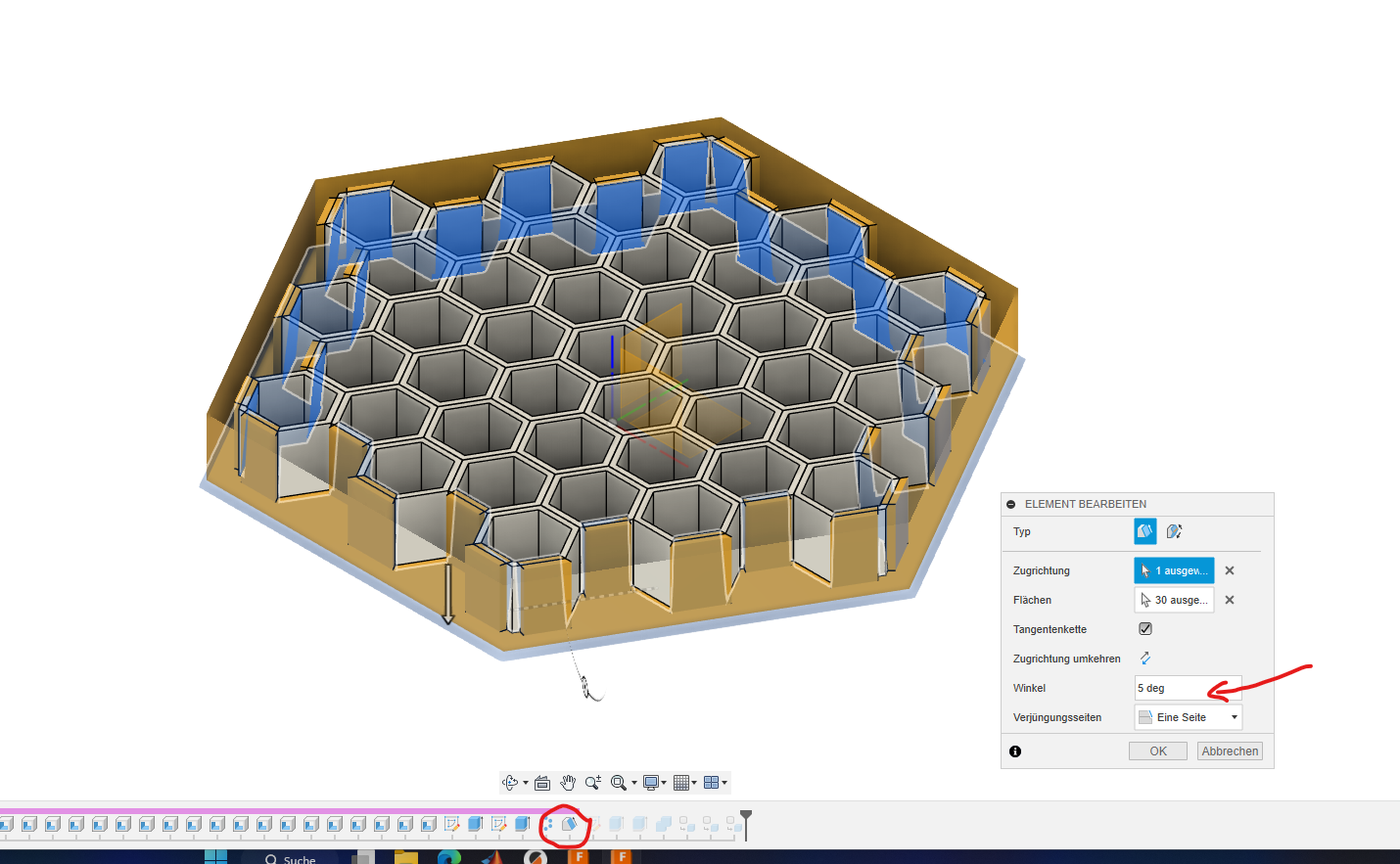Viewport: 1400px width, 864px height.
Task: Toggle the Tangentenkette checkbox
Action: 1145,629
